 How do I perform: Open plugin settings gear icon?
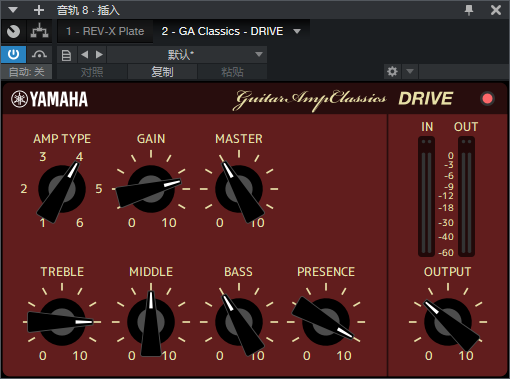392,71
